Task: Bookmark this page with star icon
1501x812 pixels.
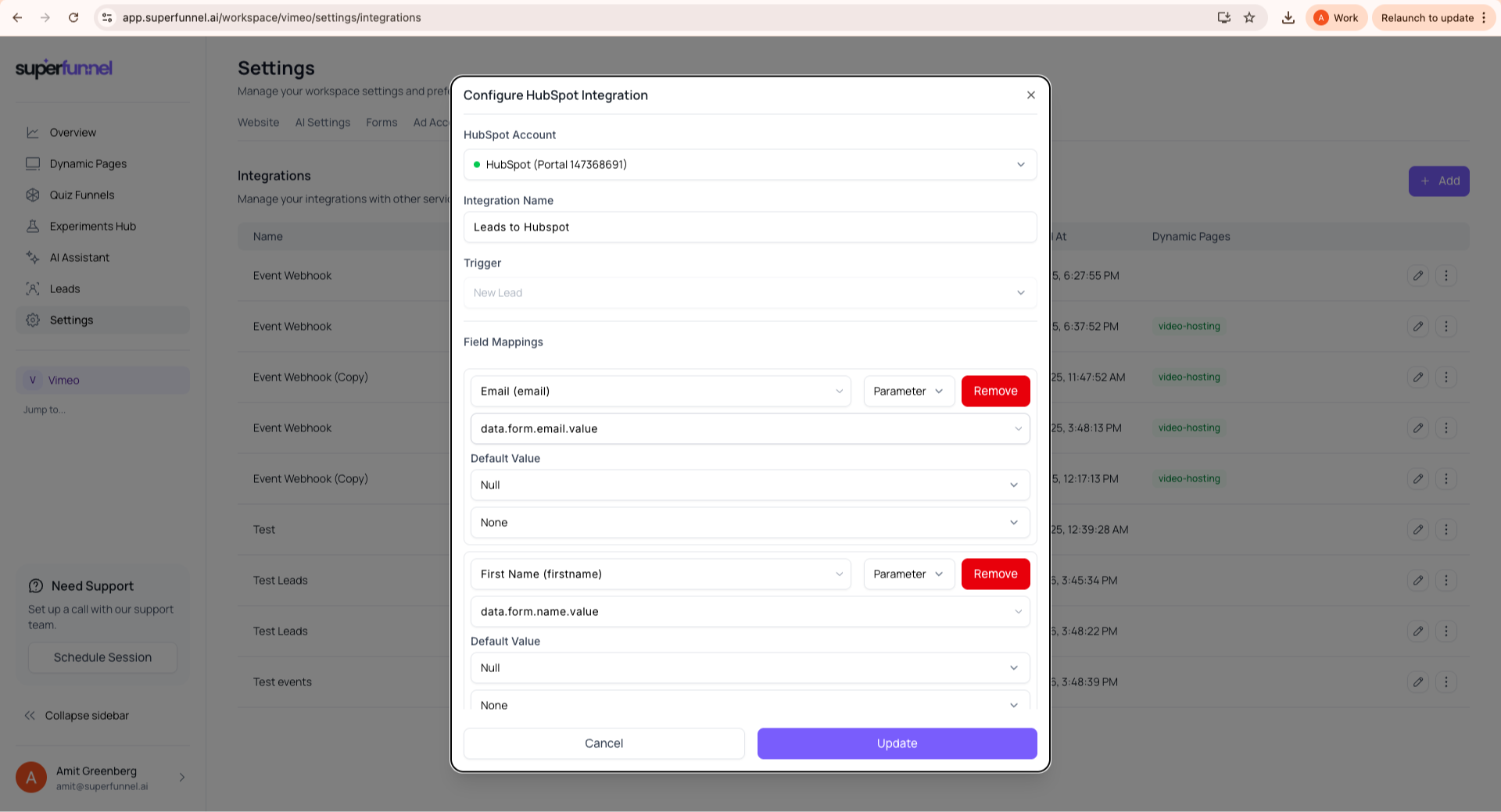Action: (1249, 18)
